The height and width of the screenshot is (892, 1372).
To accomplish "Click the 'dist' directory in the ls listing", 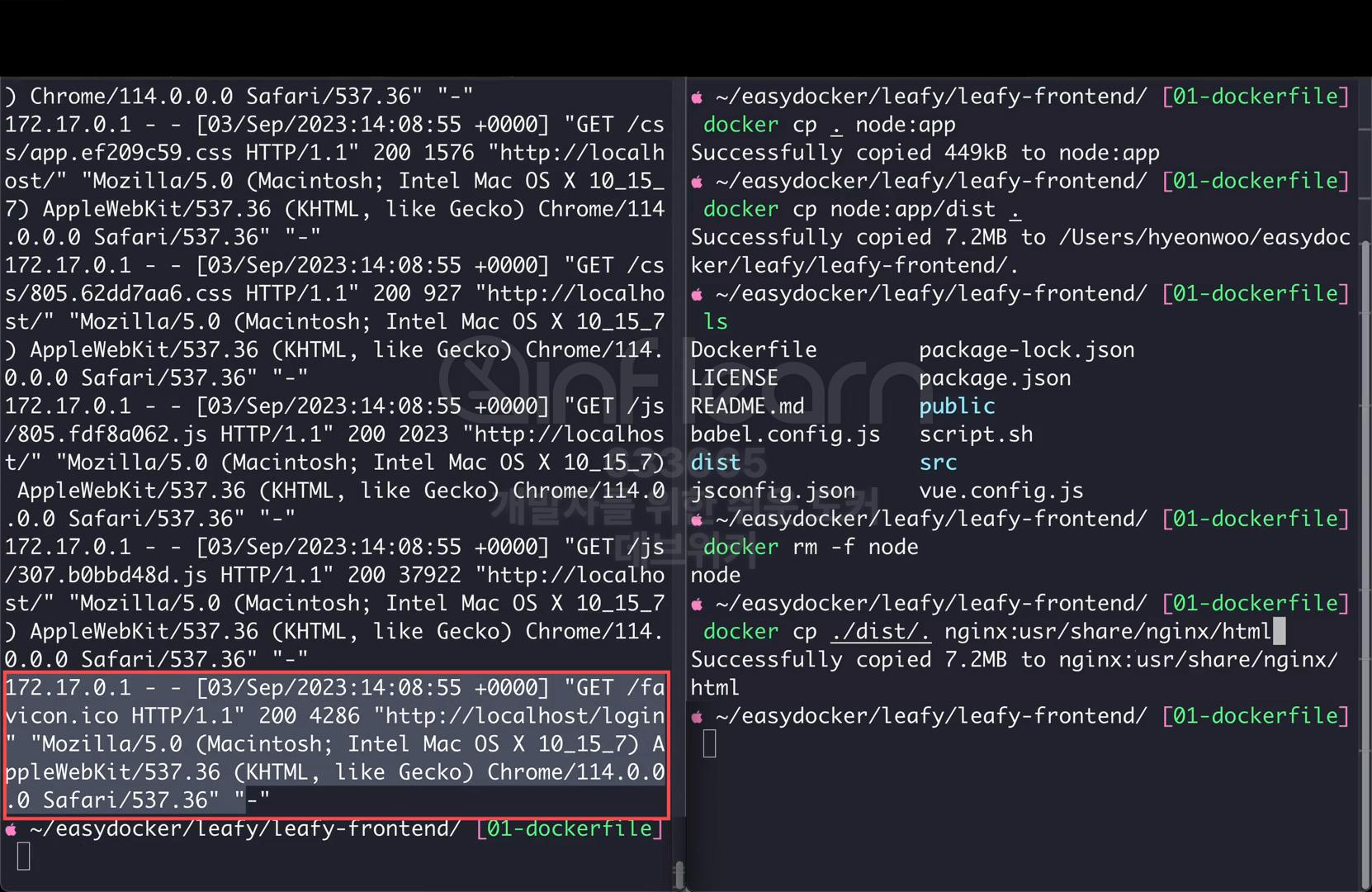I will [716, 463].
